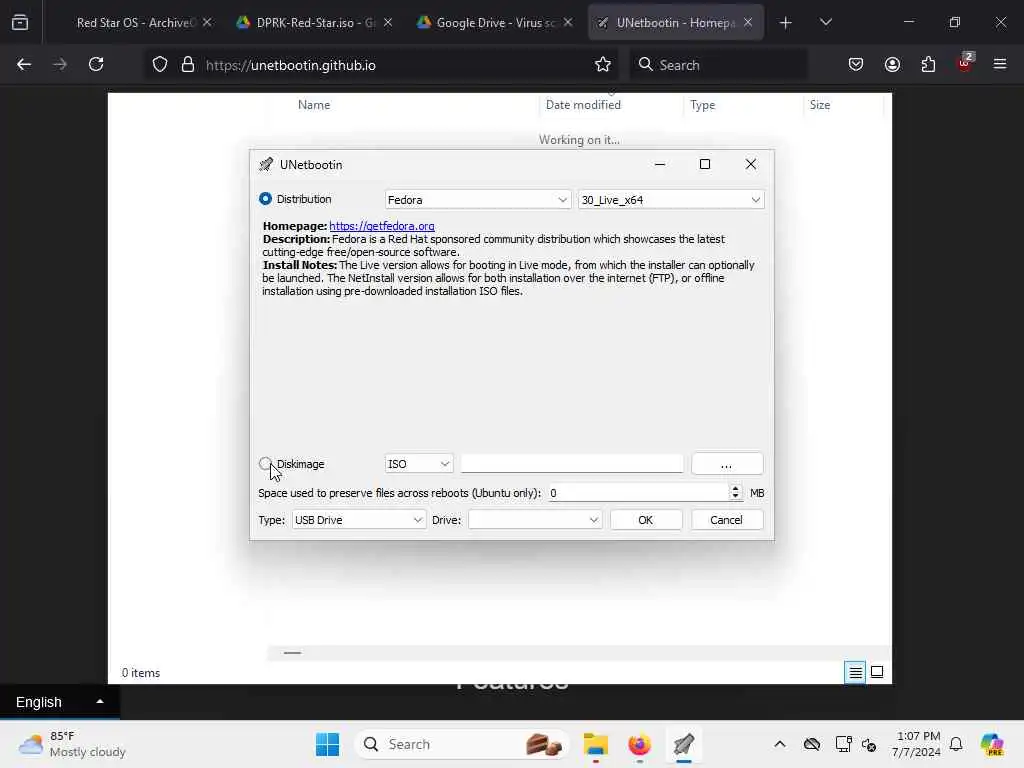
Task: Close the Red Star OS tab
Action: [x=207, y=22]
